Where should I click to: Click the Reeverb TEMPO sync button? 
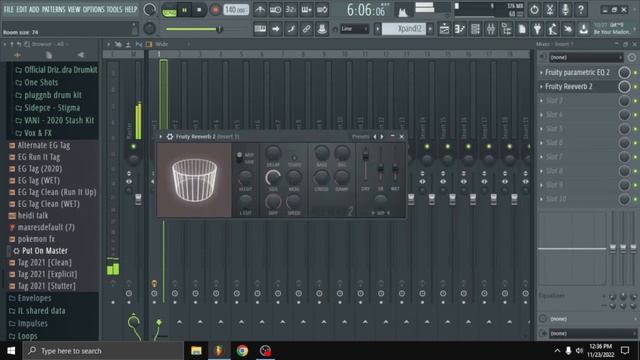294,158
